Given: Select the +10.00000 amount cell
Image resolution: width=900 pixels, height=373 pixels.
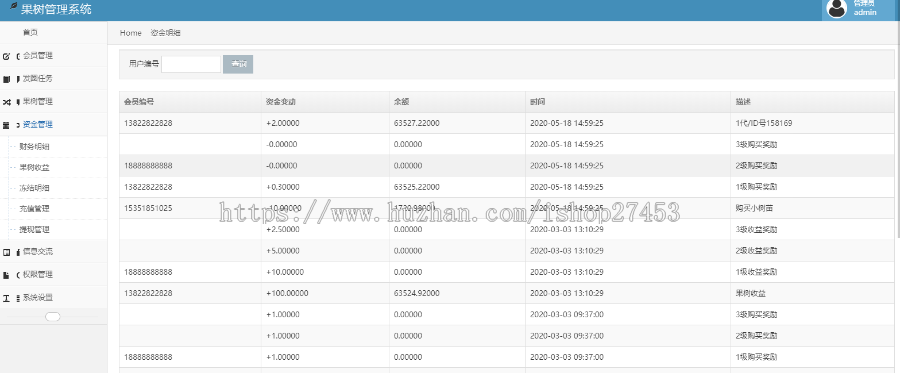Looking at the screenshot, I should pos(285,272).
